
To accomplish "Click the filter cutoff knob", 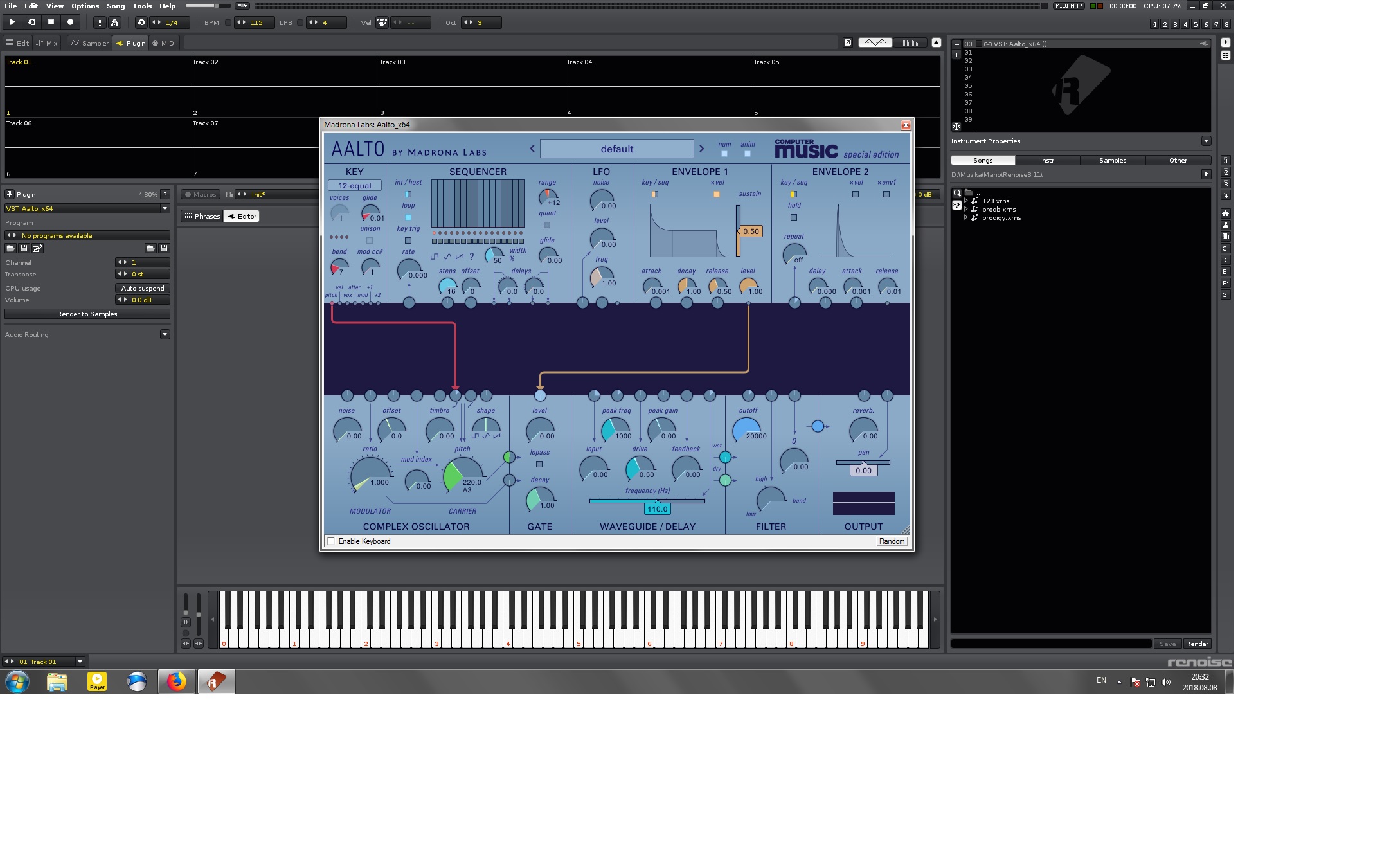I will click(748, 429).
